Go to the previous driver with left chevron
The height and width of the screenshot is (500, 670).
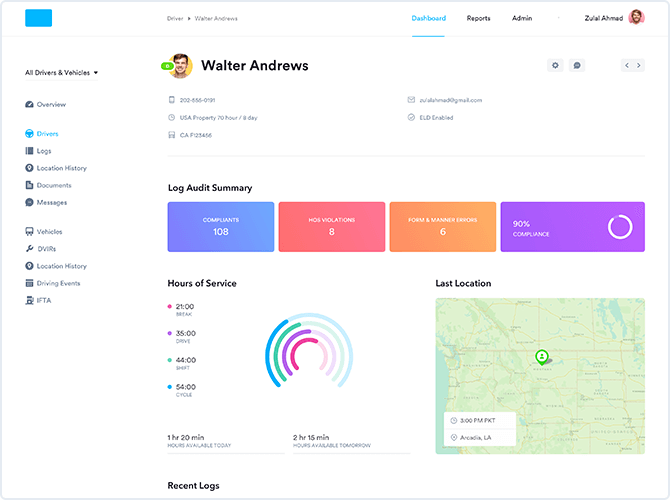point(627,65)
